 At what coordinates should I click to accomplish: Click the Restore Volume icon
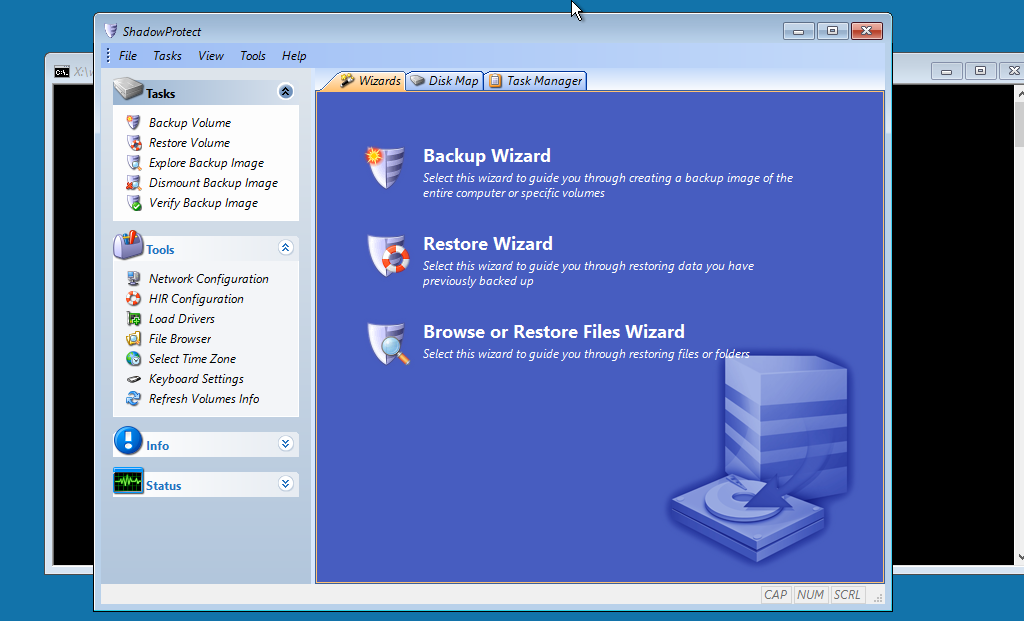coord(133,143)
